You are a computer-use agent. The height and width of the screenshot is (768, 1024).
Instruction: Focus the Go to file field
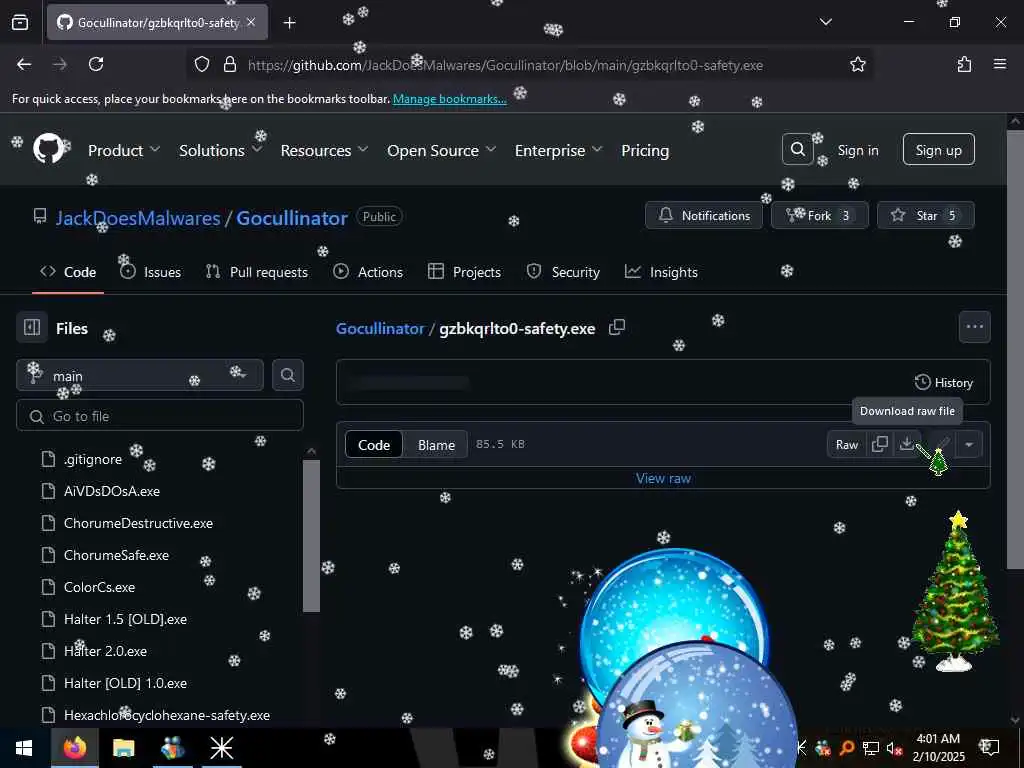point(160,415)
